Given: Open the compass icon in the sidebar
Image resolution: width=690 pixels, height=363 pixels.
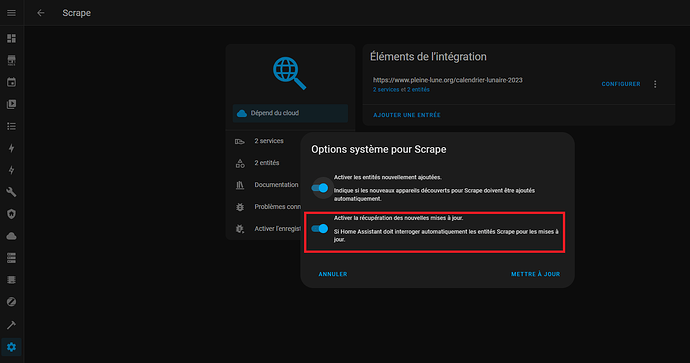Looking at the screenshot, I should click(11, 302).
